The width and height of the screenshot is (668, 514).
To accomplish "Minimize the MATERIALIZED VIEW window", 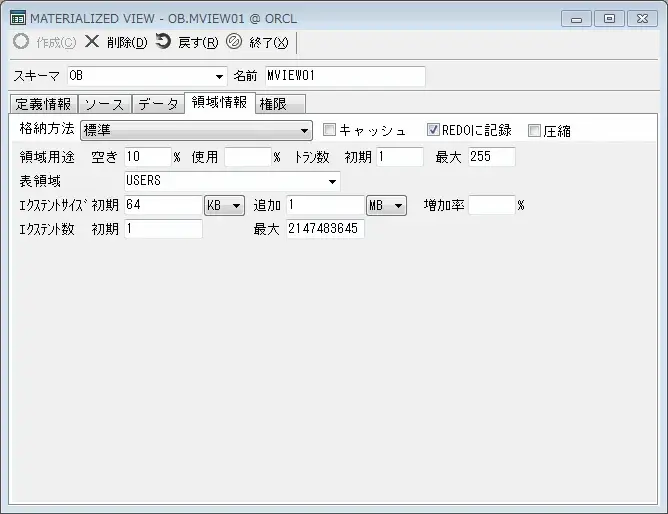I will click(x=576, y=19).
